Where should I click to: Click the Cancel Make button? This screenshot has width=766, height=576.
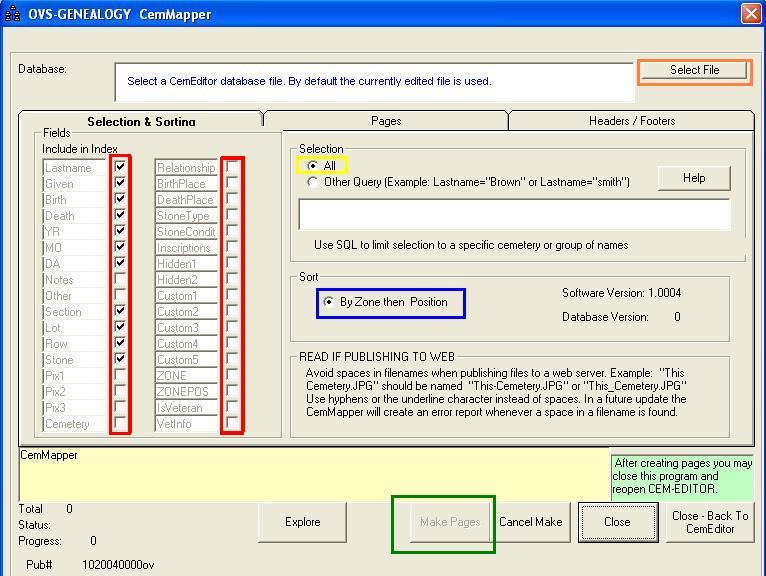(x=531, y=522)
